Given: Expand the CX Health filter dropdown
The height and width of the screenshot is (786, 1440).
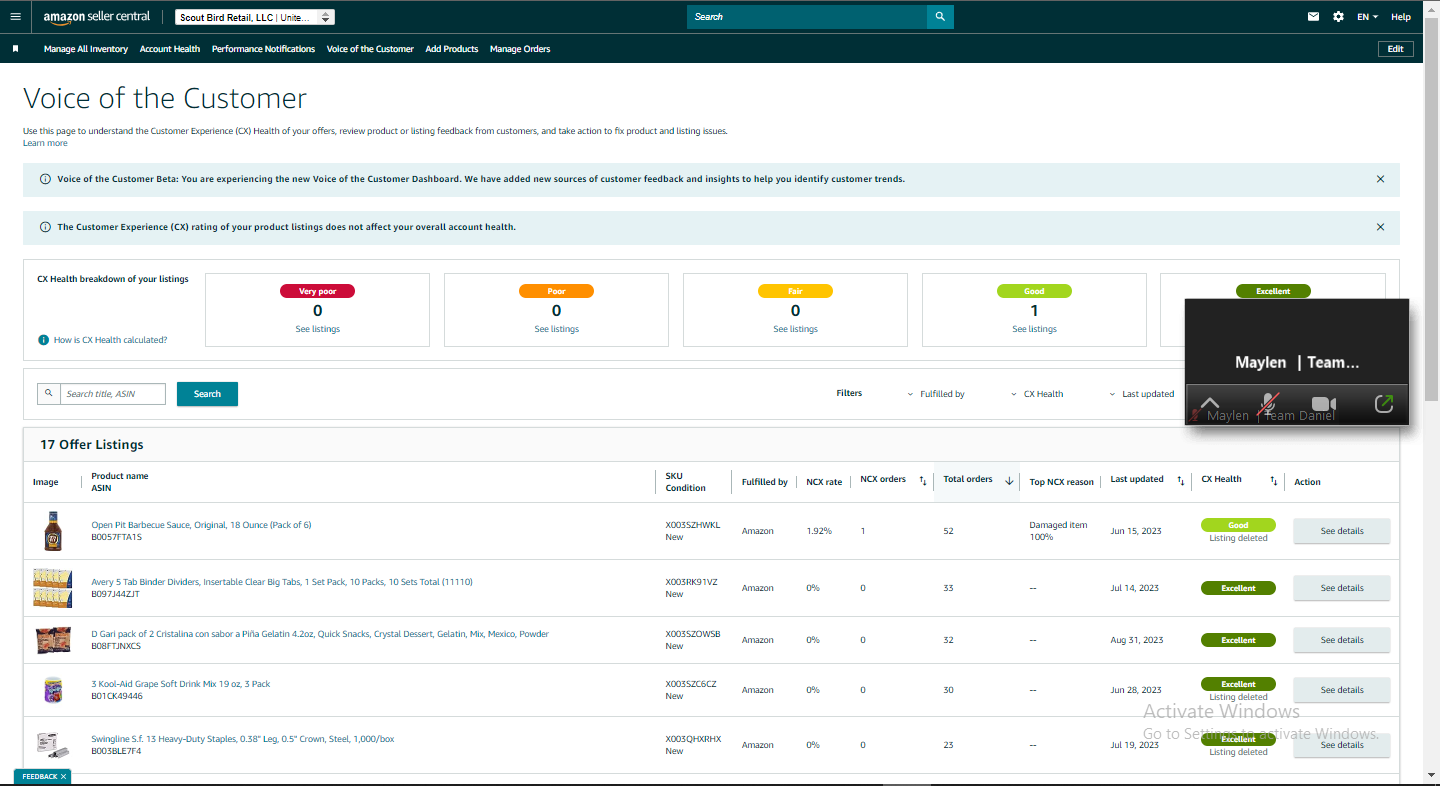Looking at the screenshot, I should [x=1037, y=394].
